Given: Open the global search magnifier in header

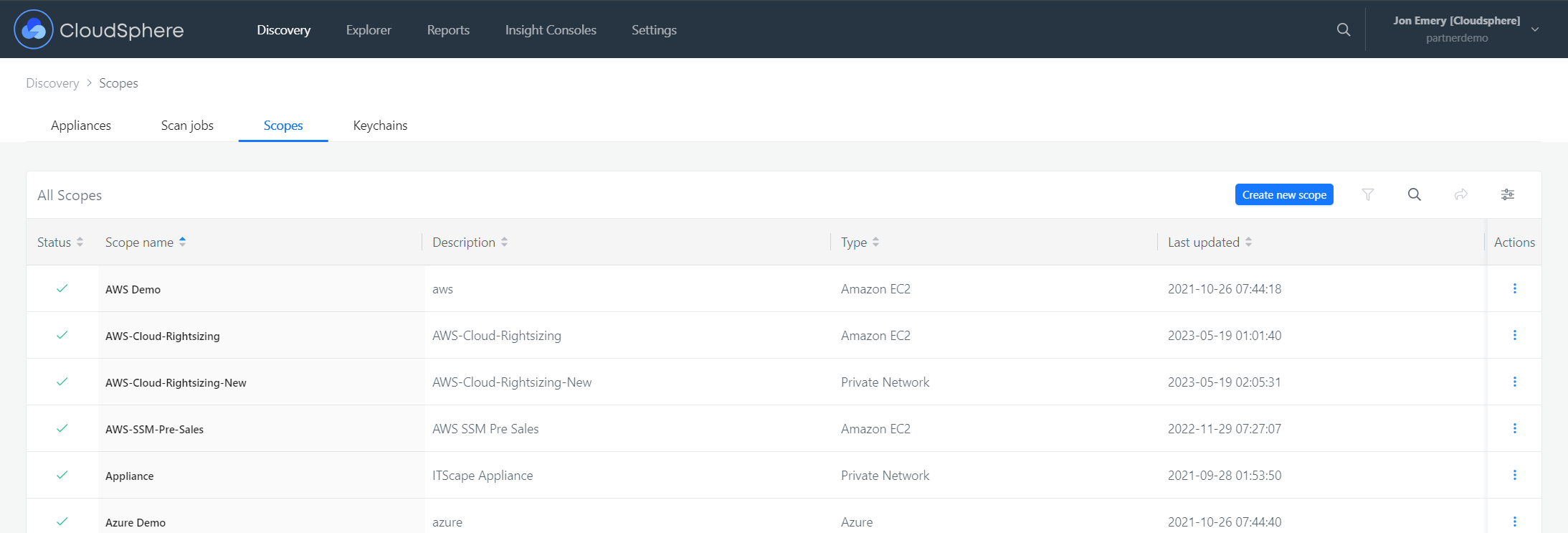Looking at the screenshot, I should [x=1344, y=29].
